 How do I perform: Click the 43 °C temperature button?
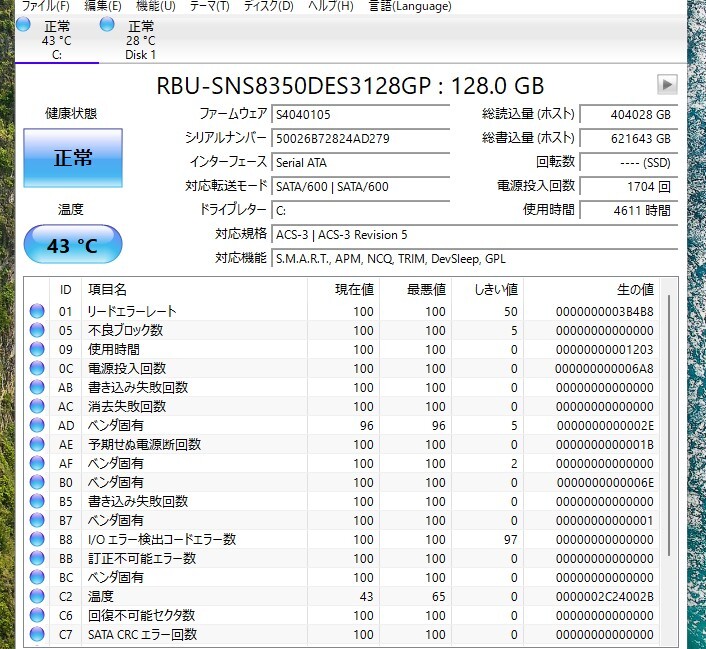[x=73, y=245]
